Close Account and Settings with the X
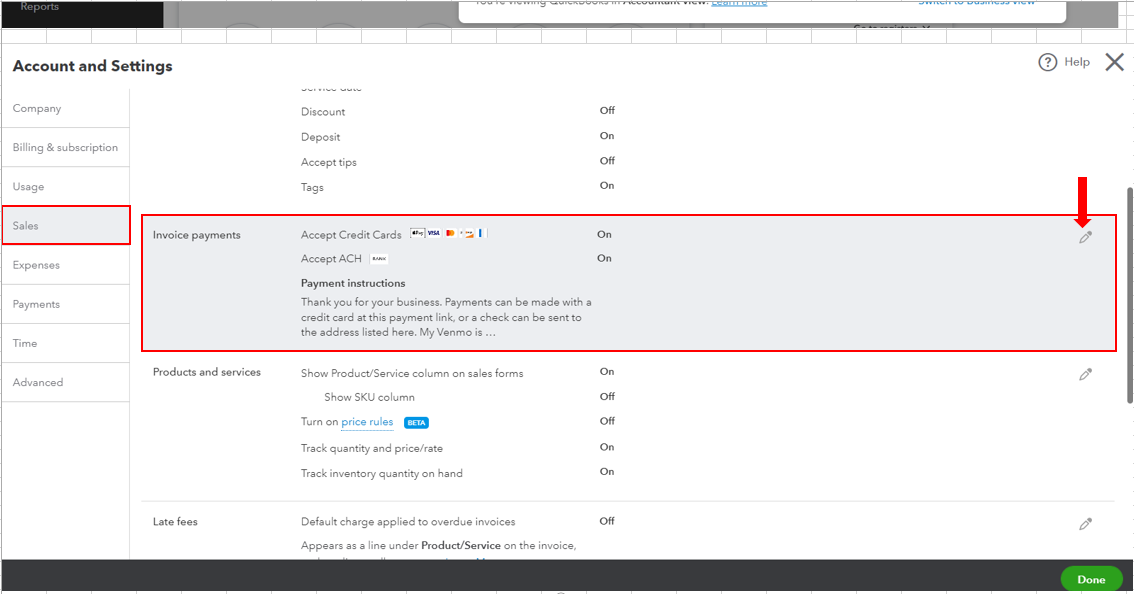 click(x=1114, y=61)
